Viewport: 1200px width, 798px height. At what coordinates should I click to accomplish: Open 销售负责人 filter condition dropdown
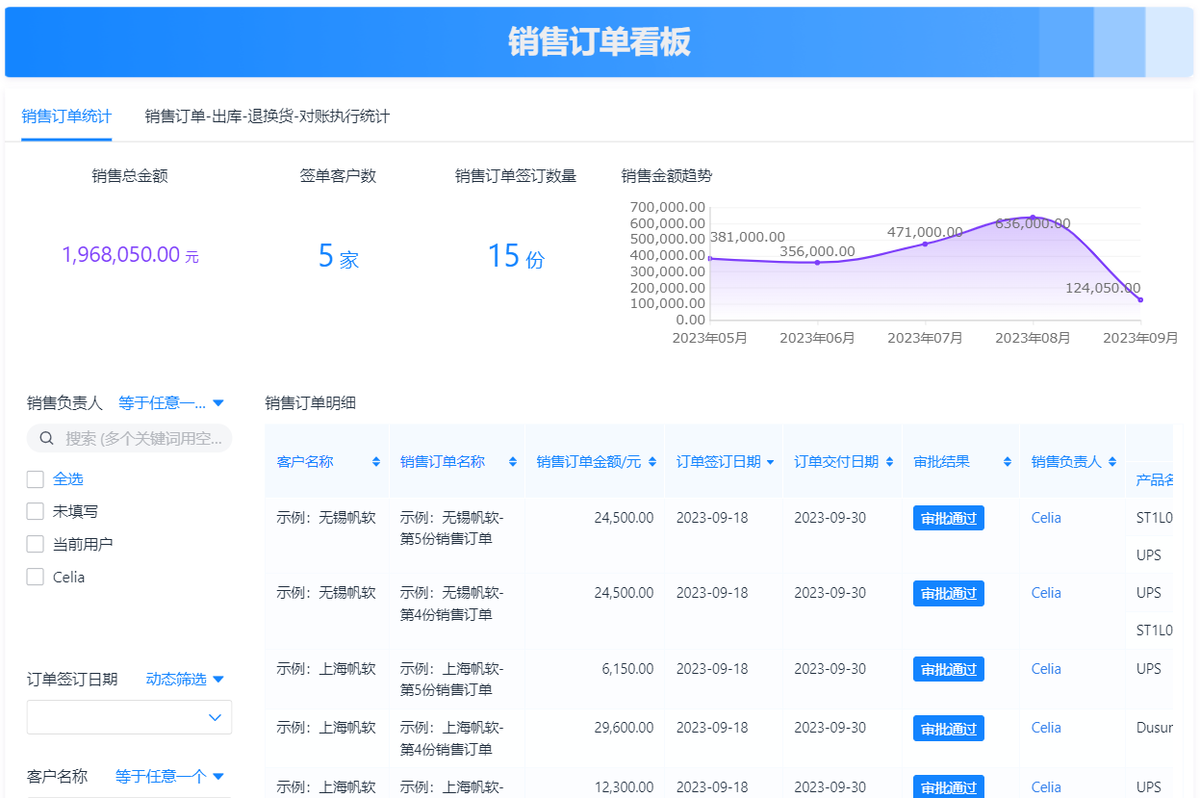(x=171, y=403)
